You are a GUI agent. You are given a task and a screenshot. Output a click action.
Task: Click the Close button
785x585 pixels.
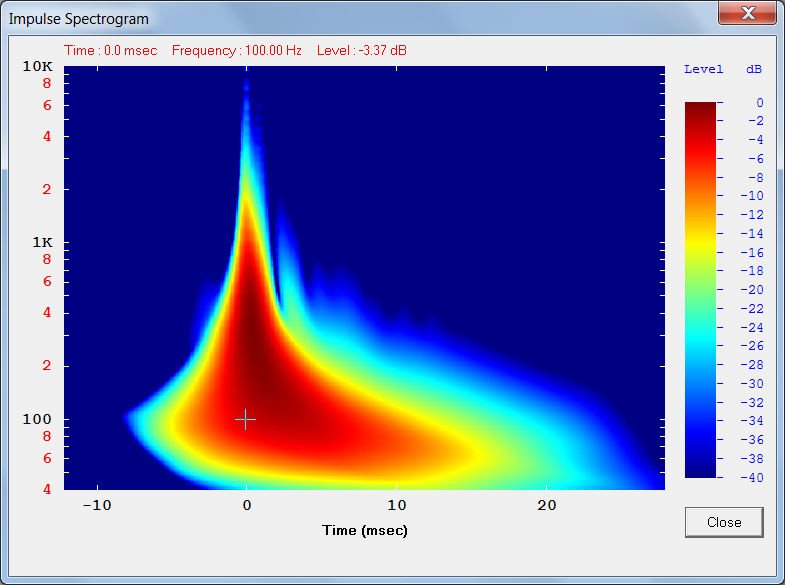(724, 522)
